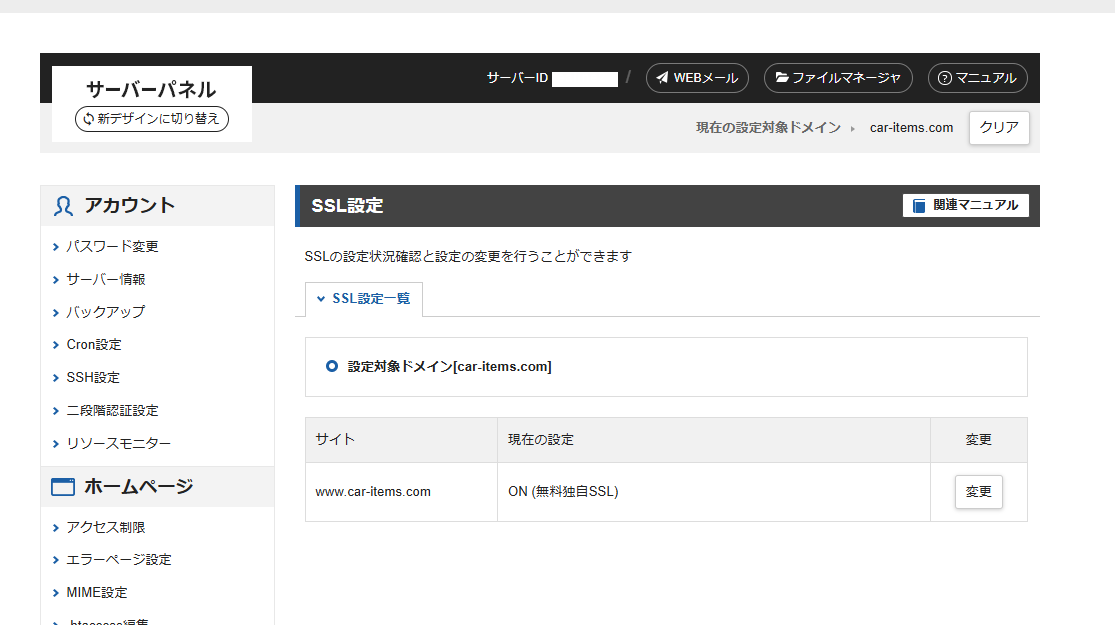Click the ホームページ window icon
This screenshot has height=625, width=1115.
(x=63, y=487)
